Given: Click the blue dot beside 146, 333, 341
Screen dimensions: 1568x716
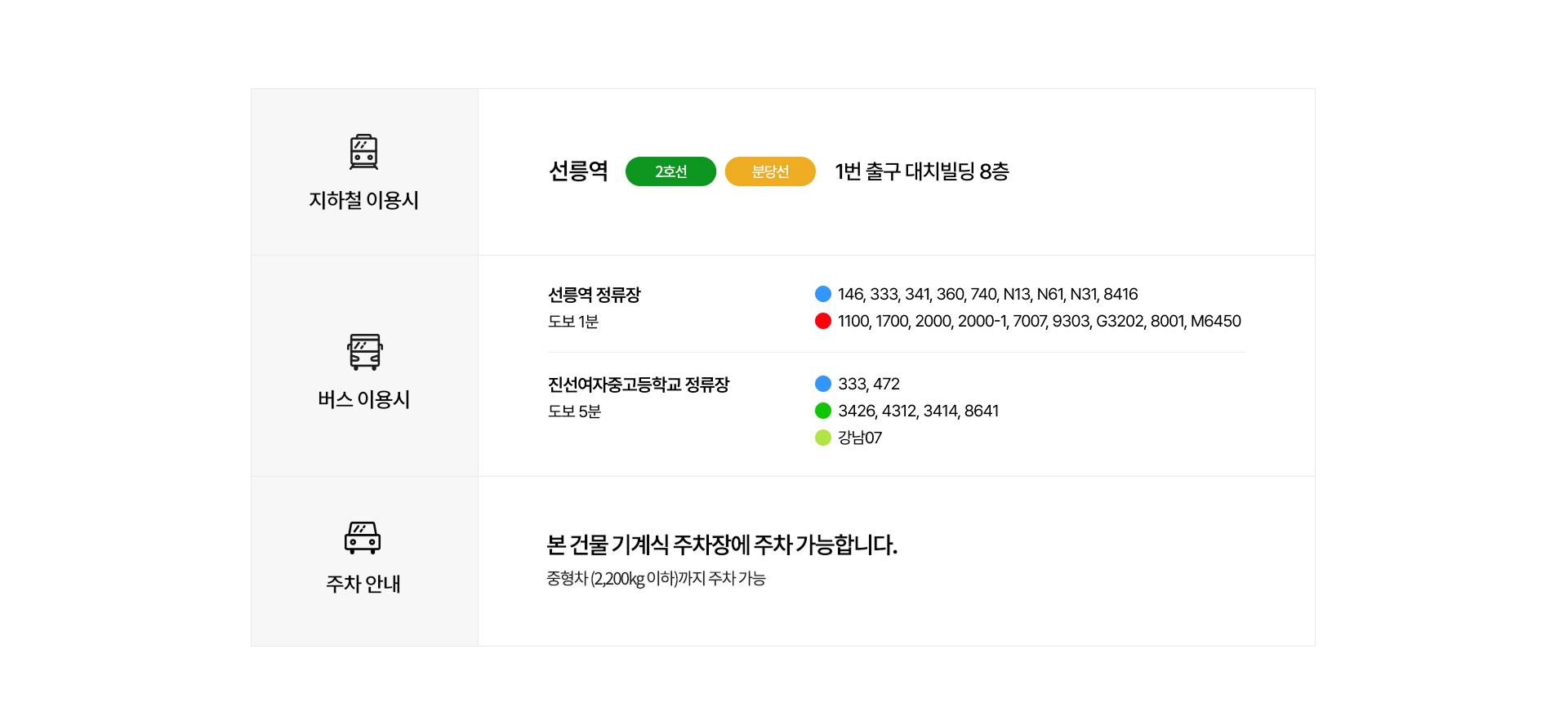Looking at the screenshot, I should (x=823, y=294).
